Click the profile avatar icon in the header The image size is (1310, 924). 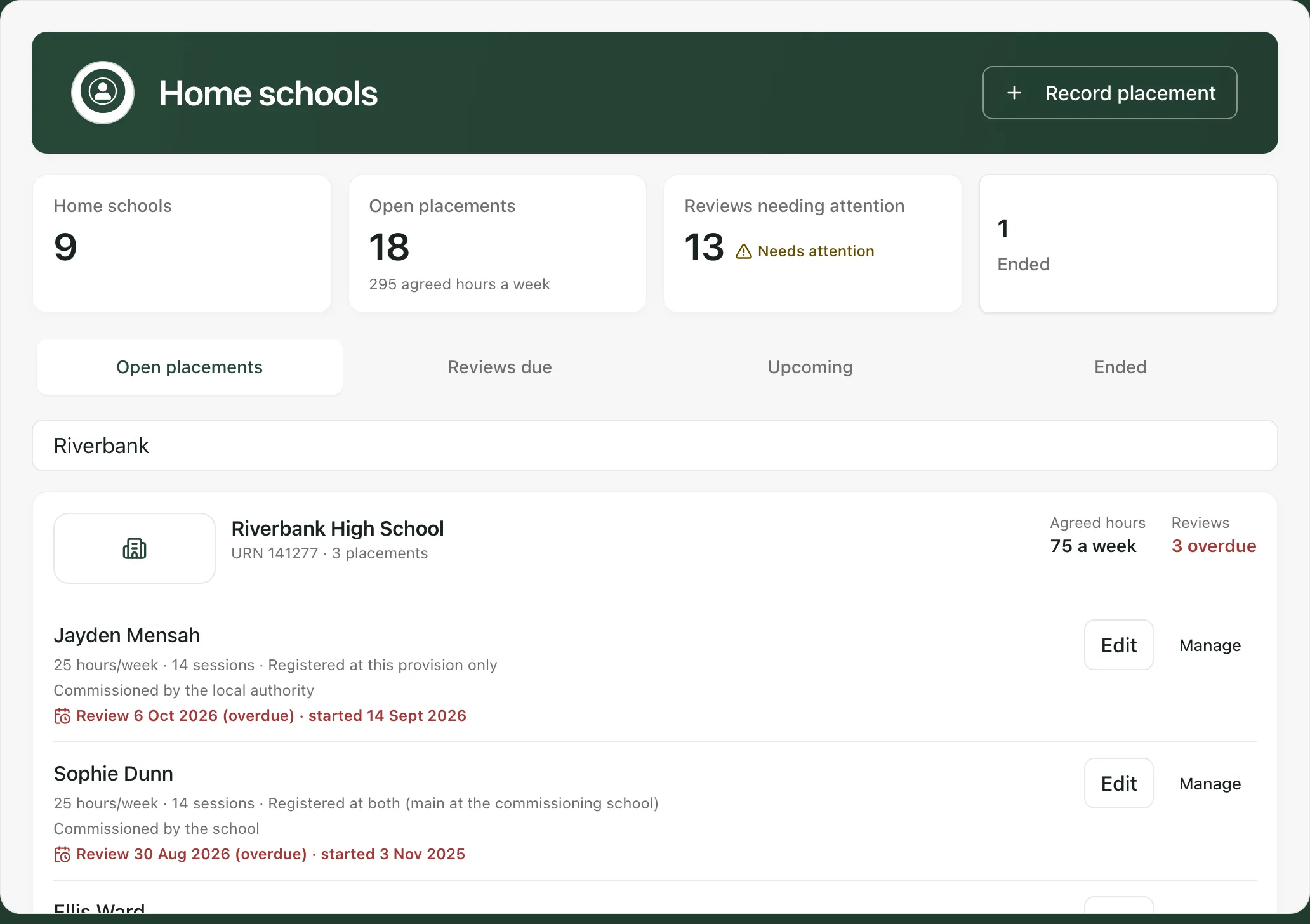tap(103, 93)
